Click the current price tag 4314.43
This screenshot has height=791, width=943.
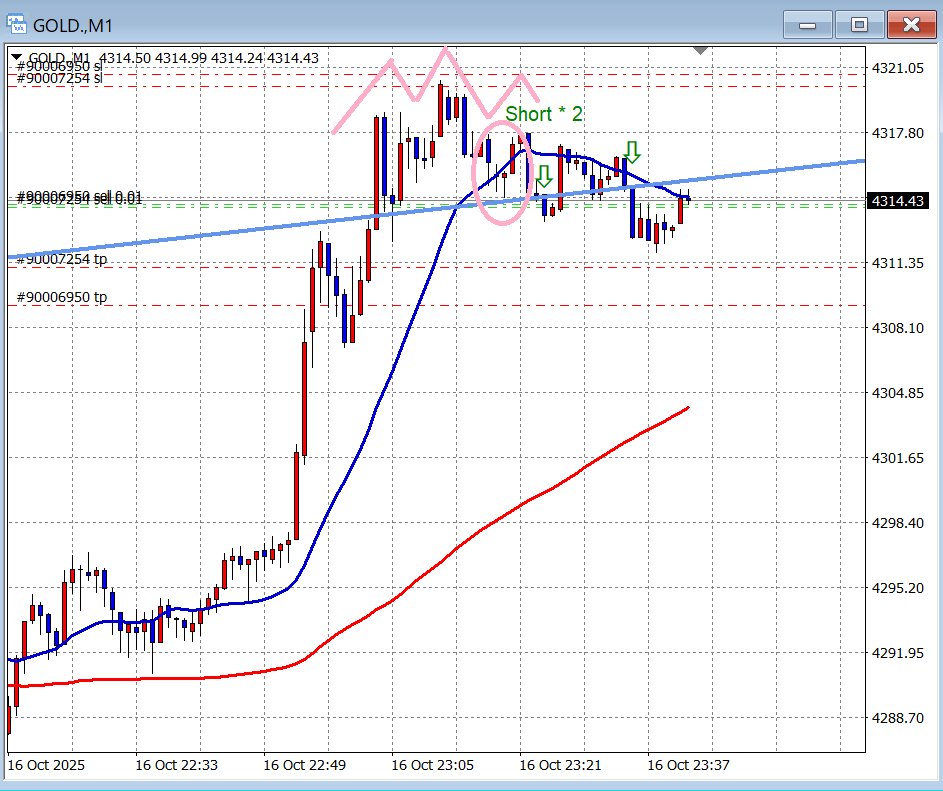pos(896,202)
